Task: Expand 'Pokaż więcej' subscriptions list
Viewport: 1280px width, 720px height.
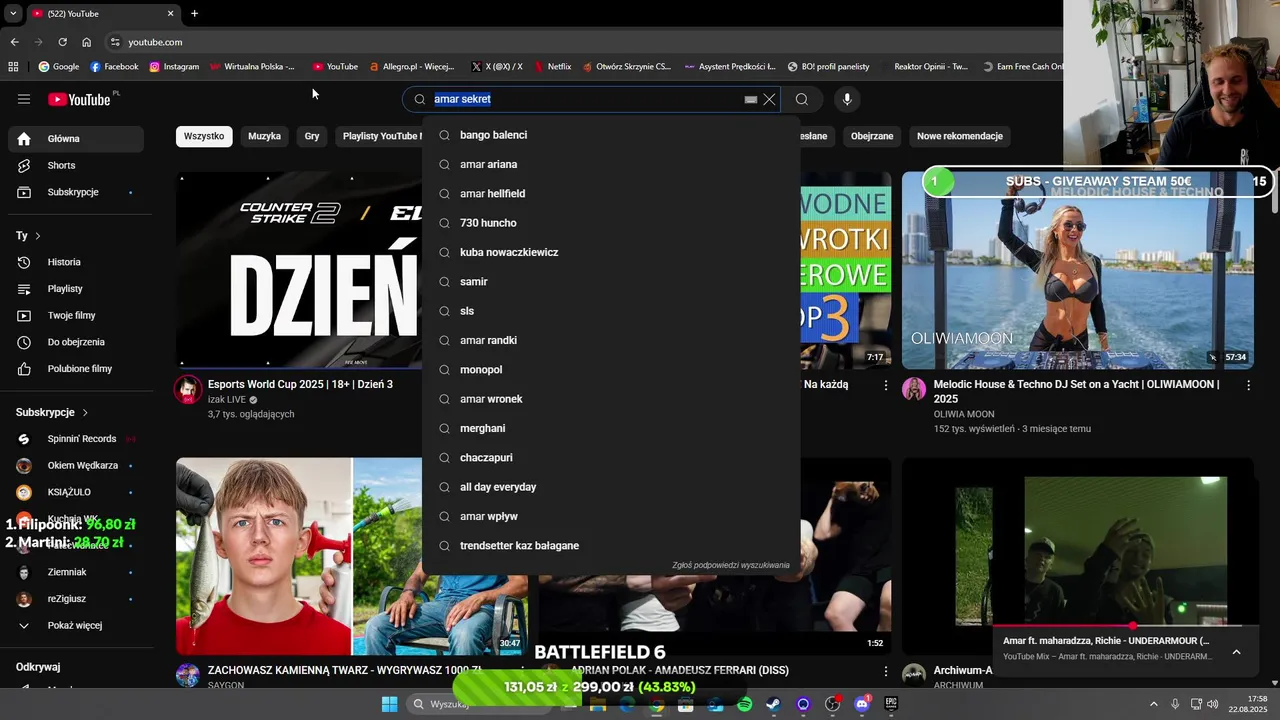Action: [76, 625]
